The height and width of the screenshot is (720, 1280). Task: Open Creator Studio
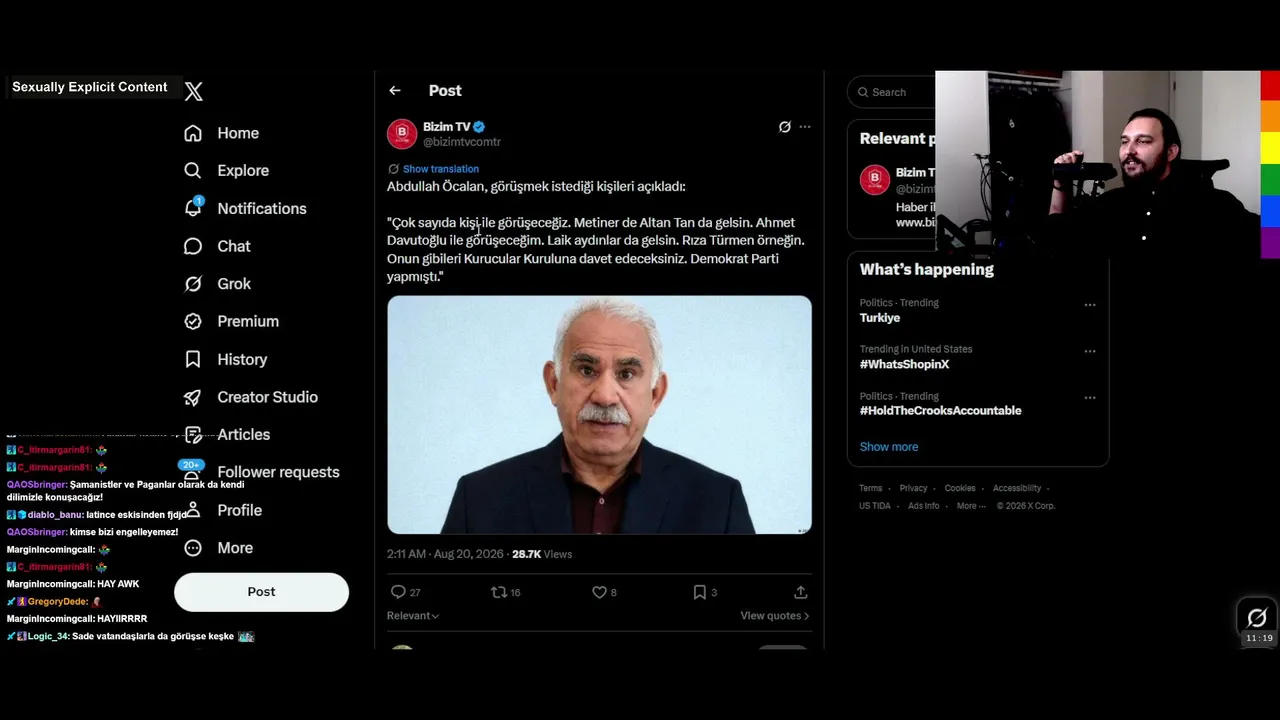(250, 397)
